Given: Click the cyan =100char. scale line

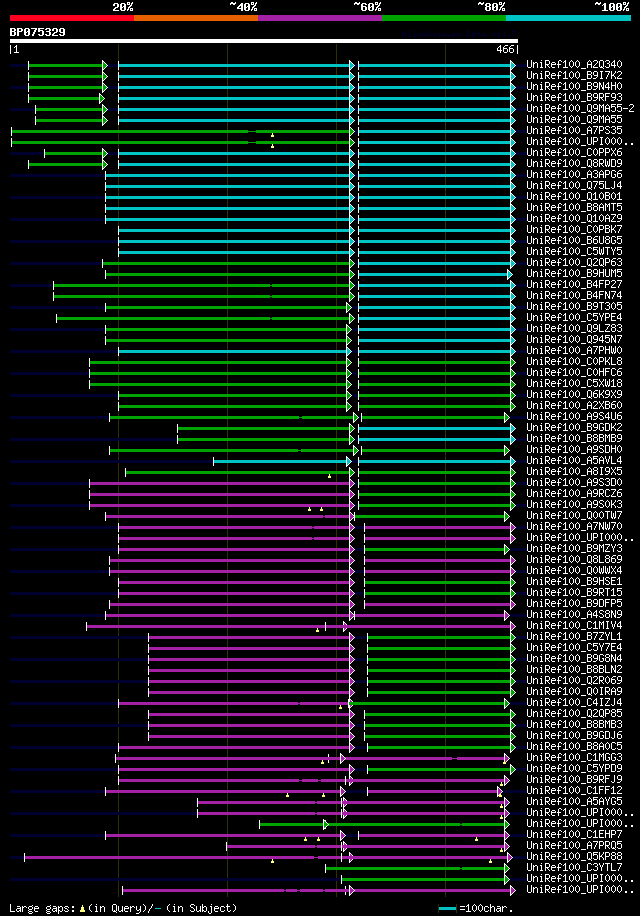Looking at the screenshot, I should click(447, 909).
